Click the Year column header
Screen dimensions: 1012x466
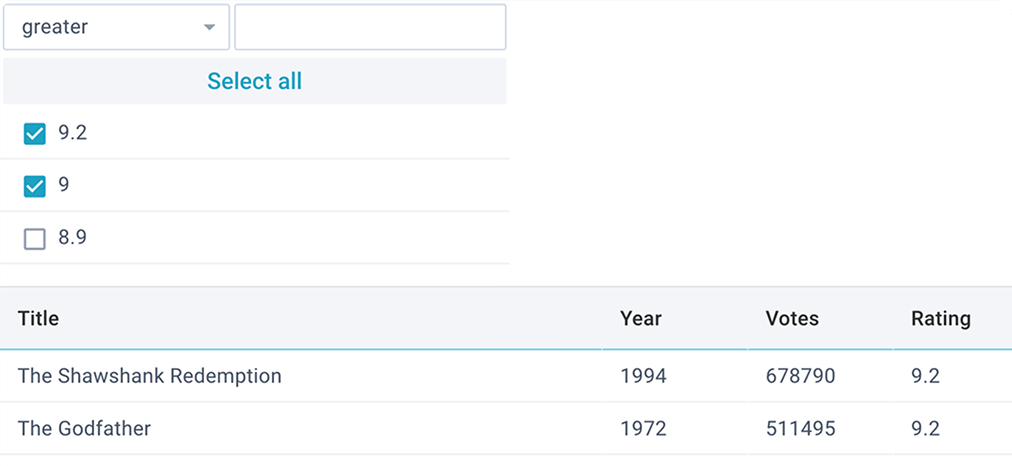[641, 319]
